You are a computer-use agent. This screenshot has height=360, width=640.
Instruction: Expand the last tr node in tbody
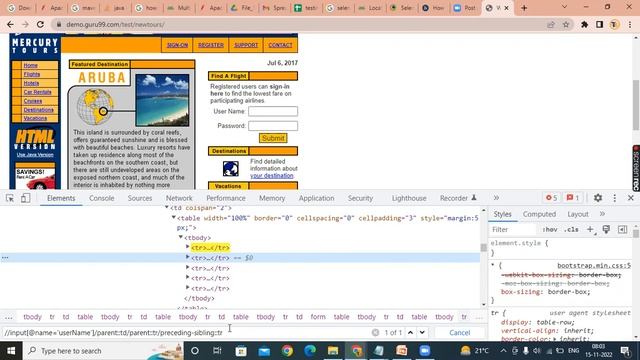(x=188, y=288)
